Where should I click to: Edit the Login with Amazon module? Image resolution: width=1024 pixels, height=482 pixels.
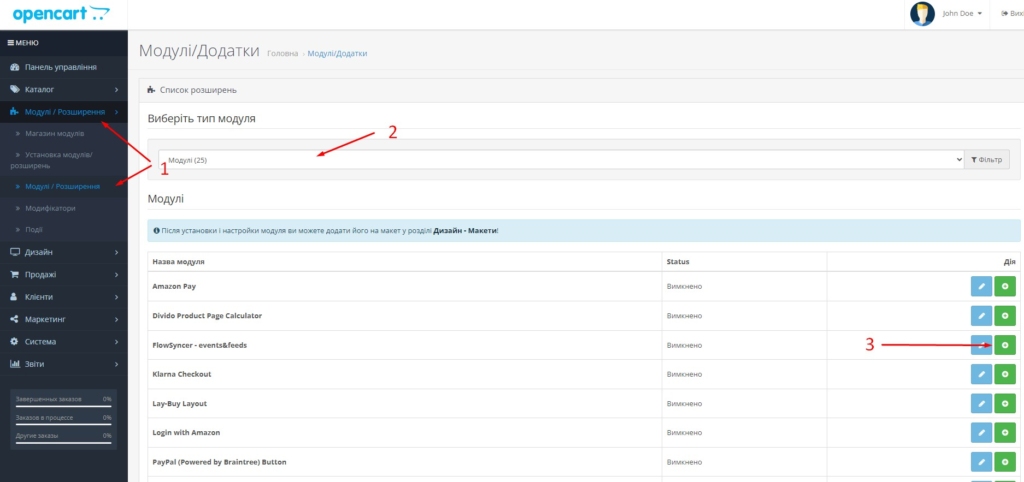coord(981,432)
